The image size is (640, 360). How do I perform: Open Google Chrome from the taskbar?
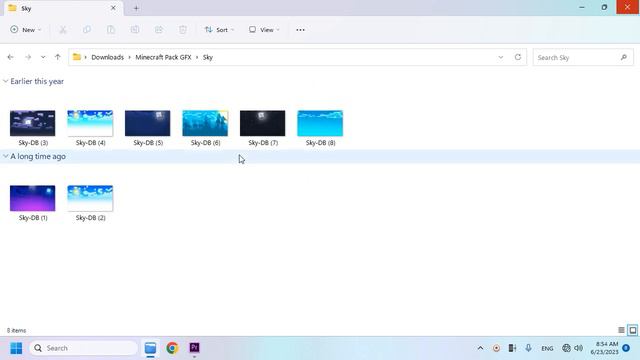(x=172, y=348)
